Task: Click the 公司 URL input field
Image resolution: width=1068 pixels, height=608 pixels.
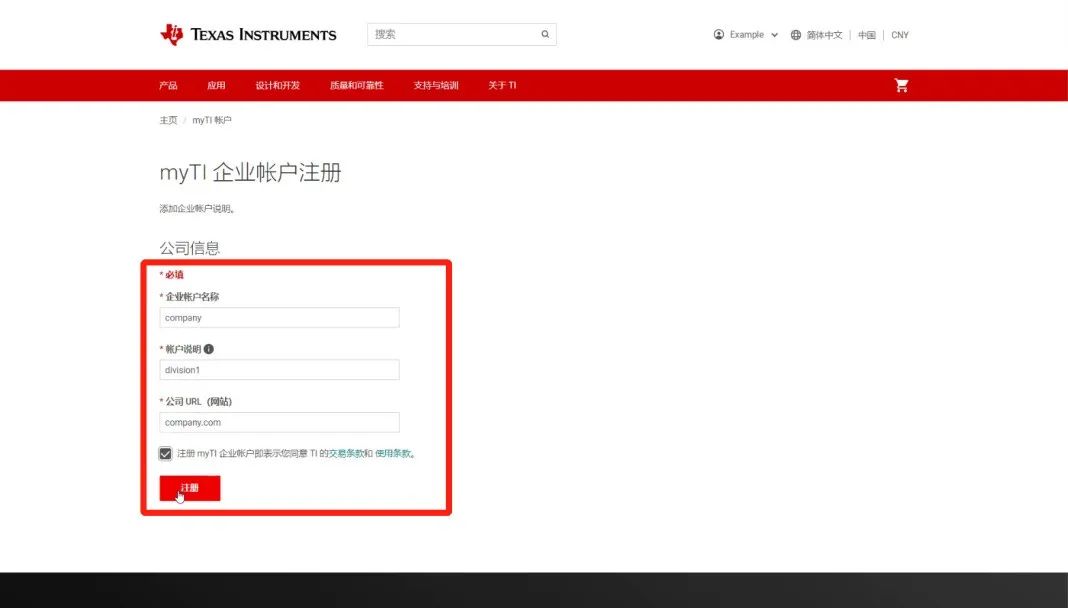Action: (x=279, y=422)
